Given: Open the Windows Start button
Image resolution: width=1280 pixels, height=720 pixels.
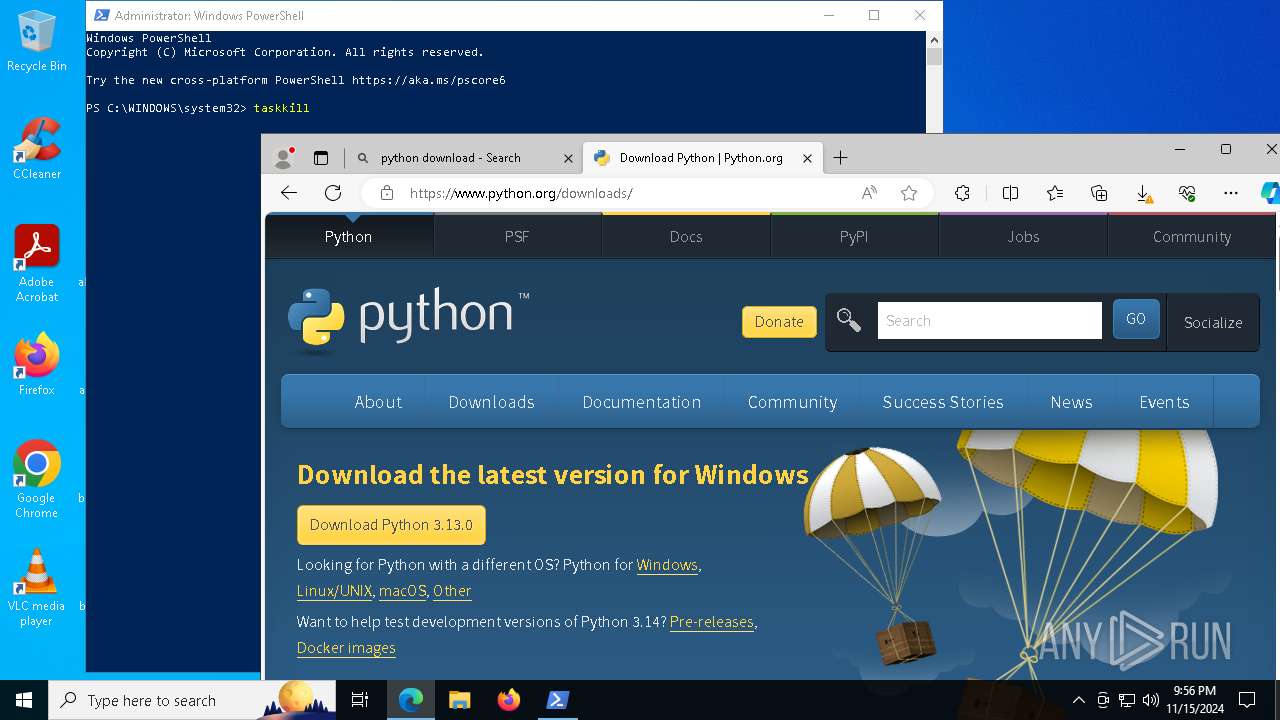Looking at the screenshot, I should click(24, 700).
